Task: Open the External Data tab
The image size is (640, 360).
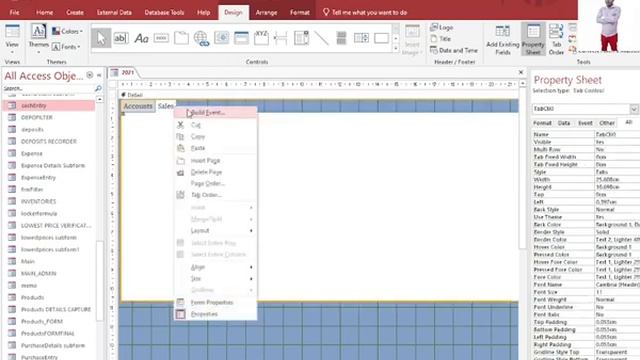Action: tap(114, 12)
